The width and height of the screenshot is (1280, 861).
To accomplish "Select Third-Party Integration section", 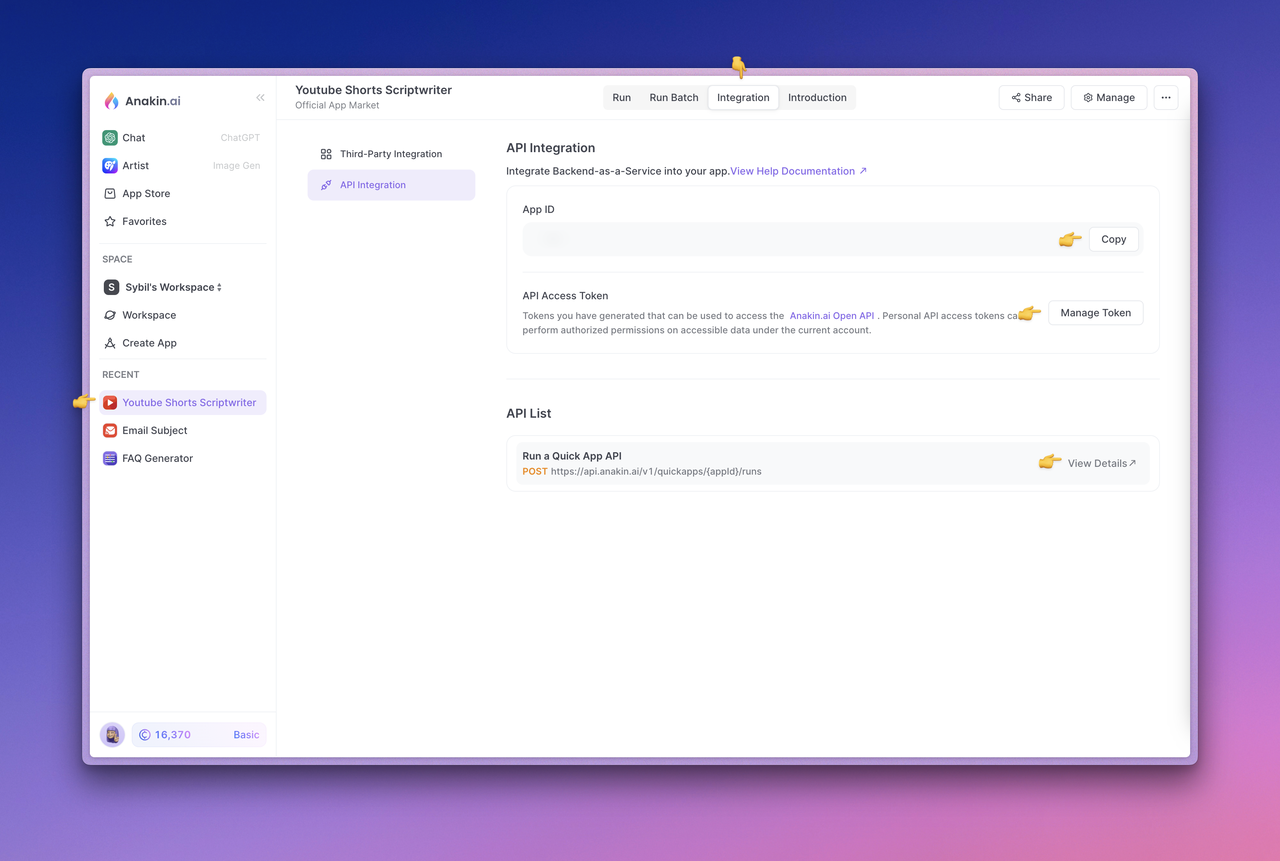I will [390, 155].
